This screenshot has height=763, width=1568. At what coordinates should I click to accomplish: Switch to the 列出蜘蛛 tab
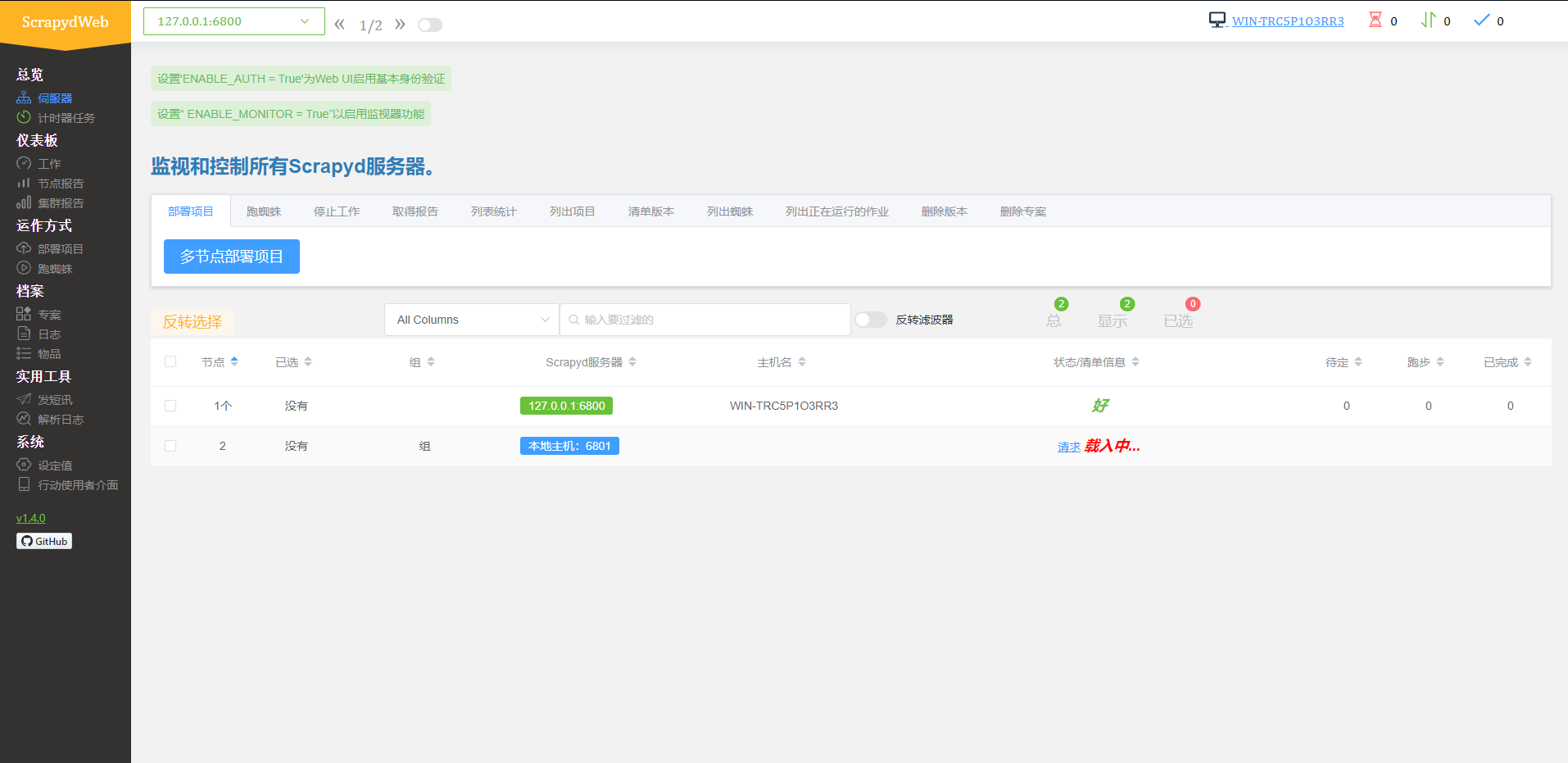click(x=730, y=211)
